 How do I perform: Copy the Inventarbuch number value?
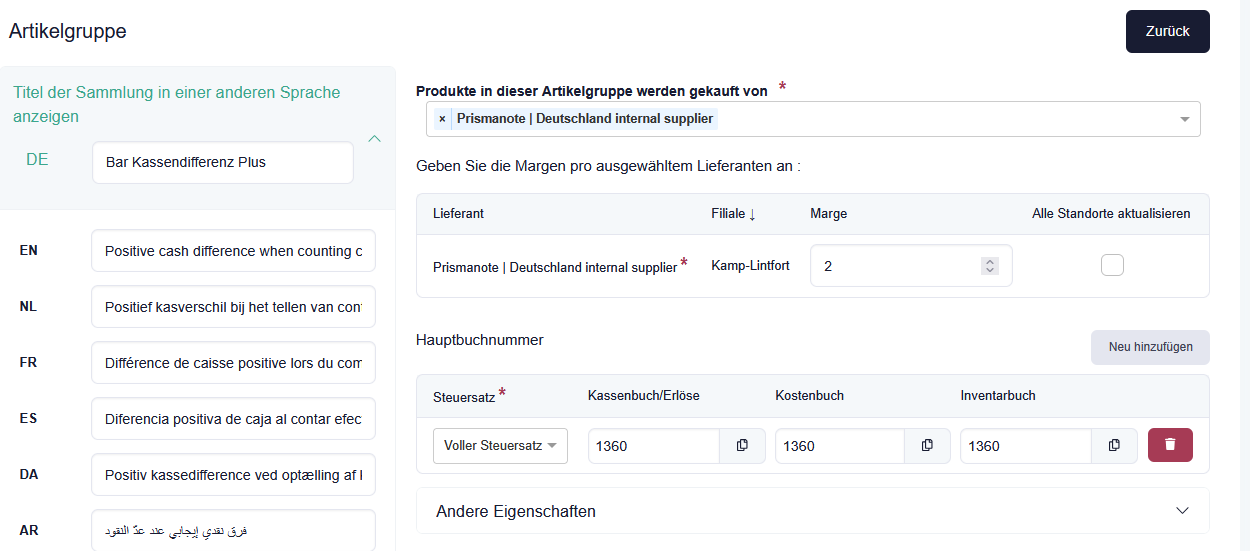pos(1114,446)
